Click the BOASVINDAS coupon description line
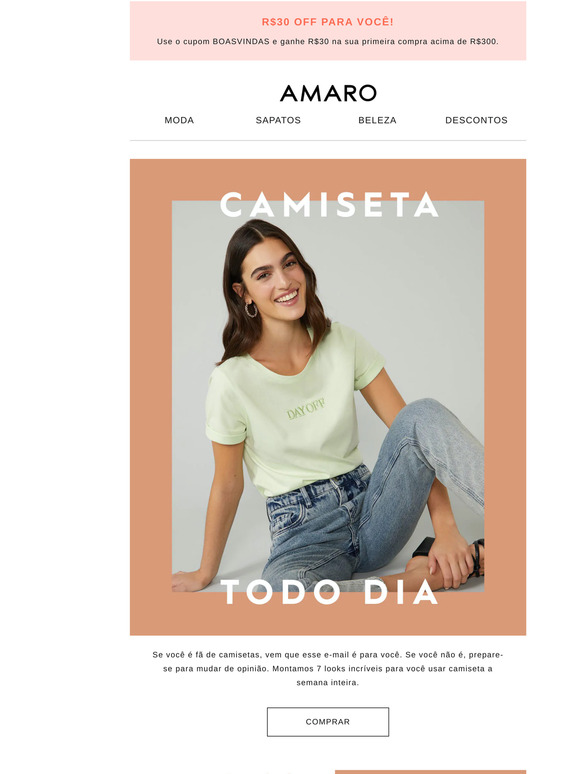This screenshot has width=580, height=774. point(328,41)
